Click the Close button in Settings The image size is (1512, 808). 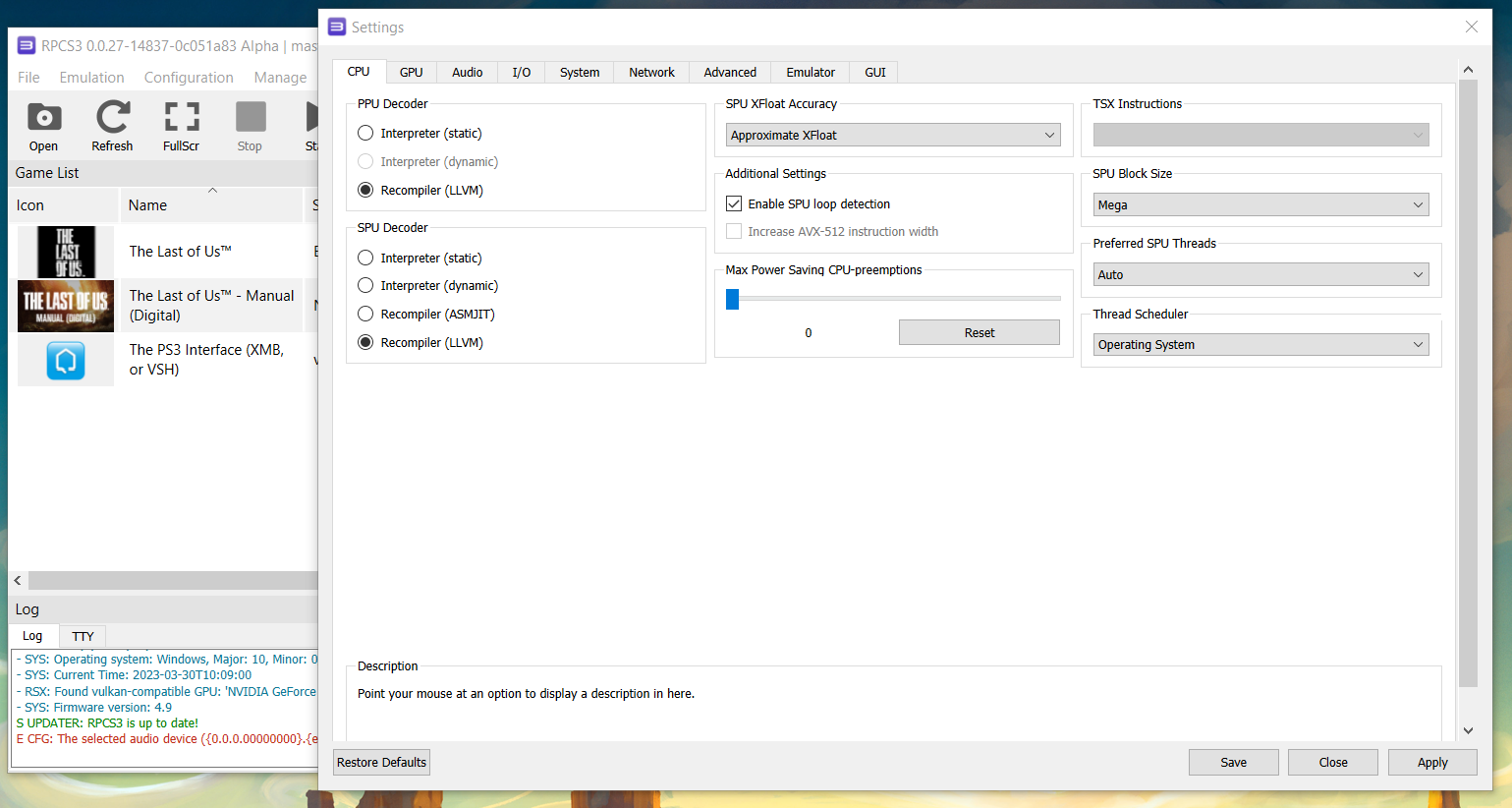point(1333,762)
